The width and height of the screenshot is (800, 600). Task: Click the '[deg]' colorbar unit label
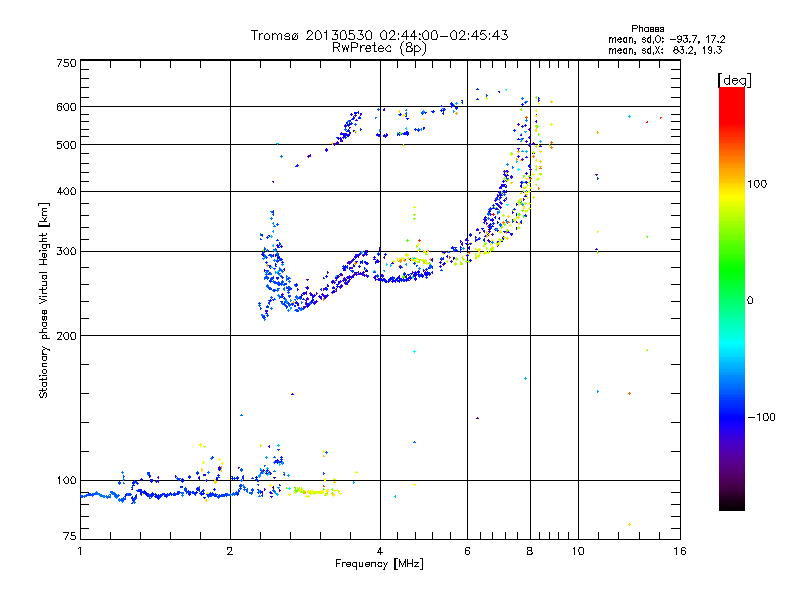tap(734, 80)
